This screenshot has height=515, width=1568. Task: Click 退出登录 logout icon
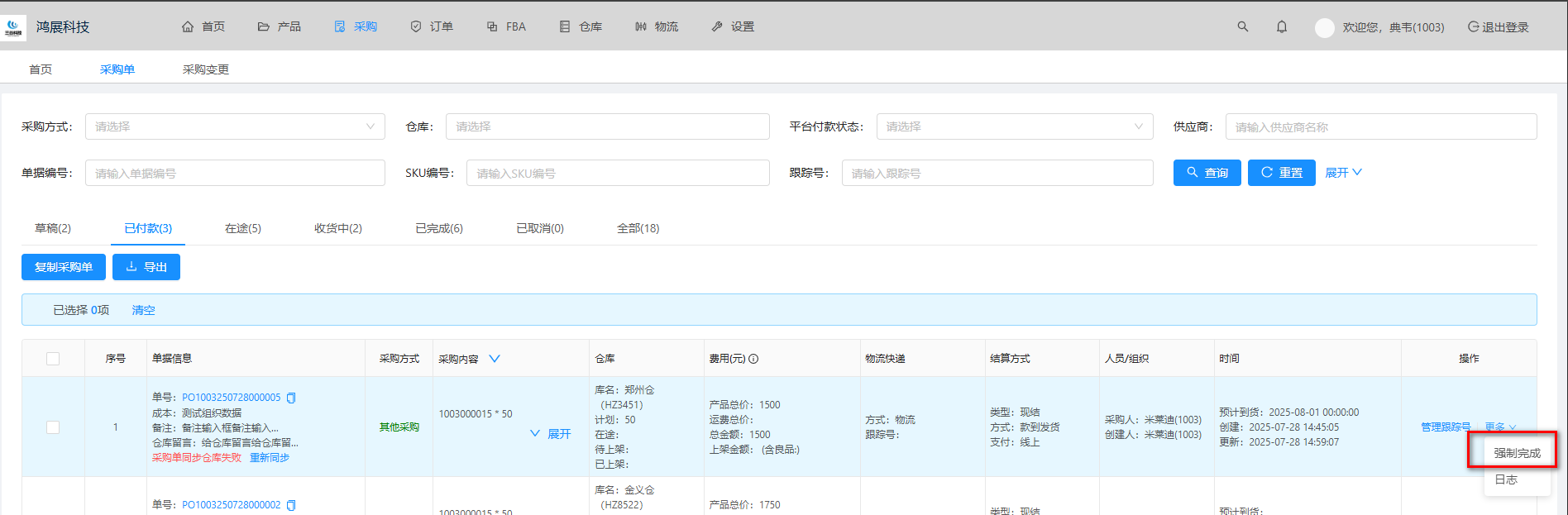pyautogui.click(x=1473, y=26)
